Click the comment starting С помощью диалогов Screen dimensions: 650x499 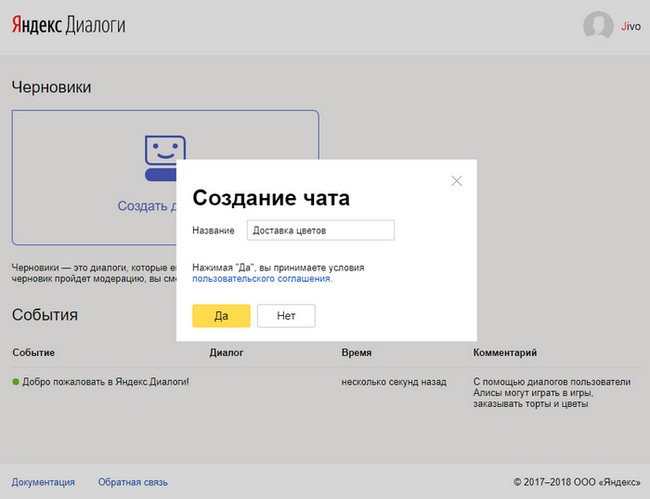click(x=552, y=392)
